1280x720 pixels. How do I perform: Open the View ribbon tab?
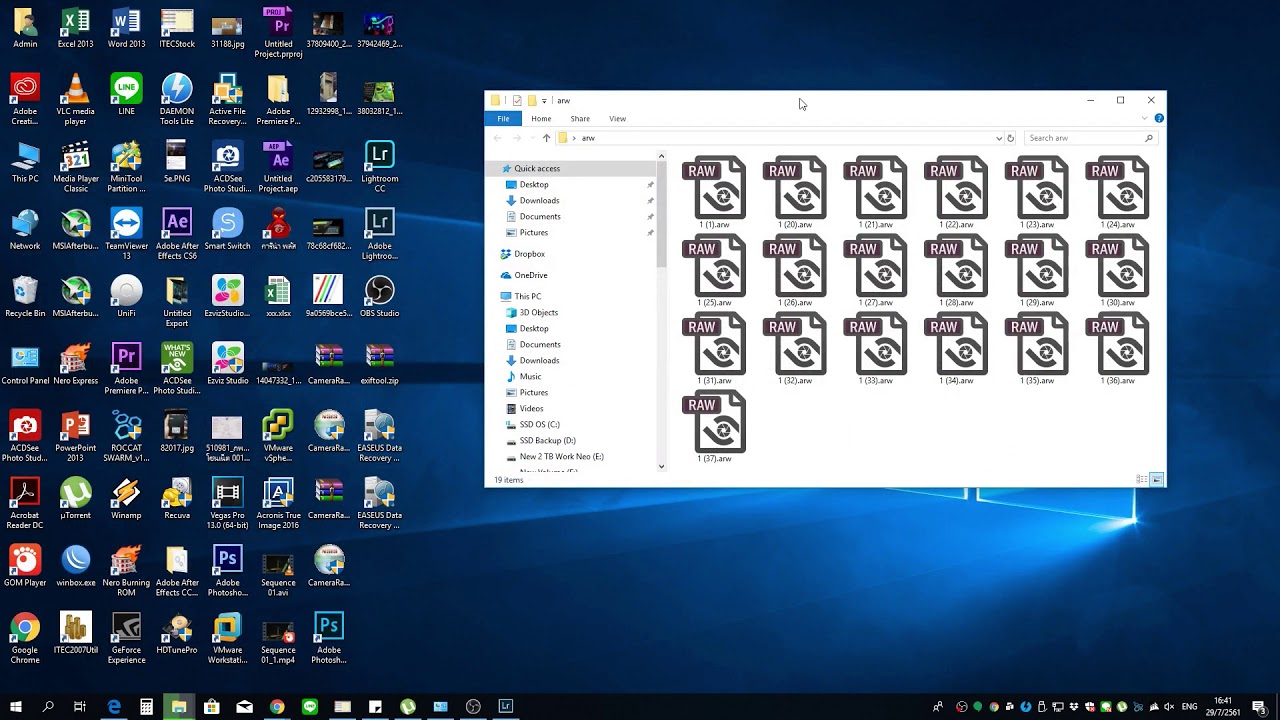click(x=618, y=119)
